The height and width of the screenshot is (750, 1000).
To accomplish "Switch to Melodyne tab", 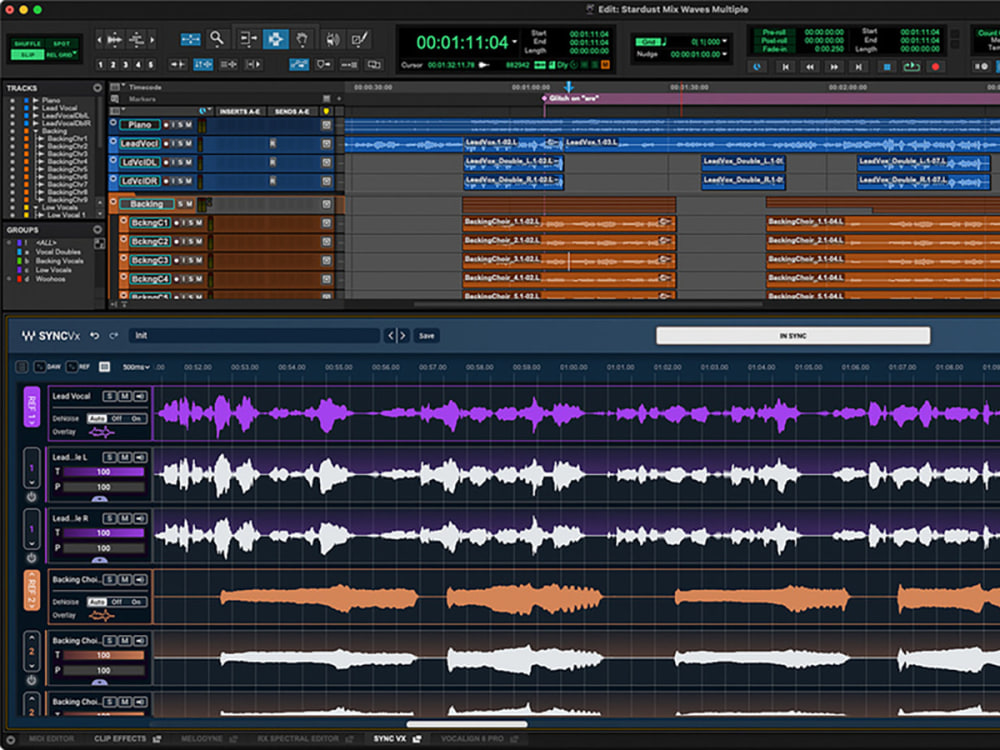I will [202, 739].
